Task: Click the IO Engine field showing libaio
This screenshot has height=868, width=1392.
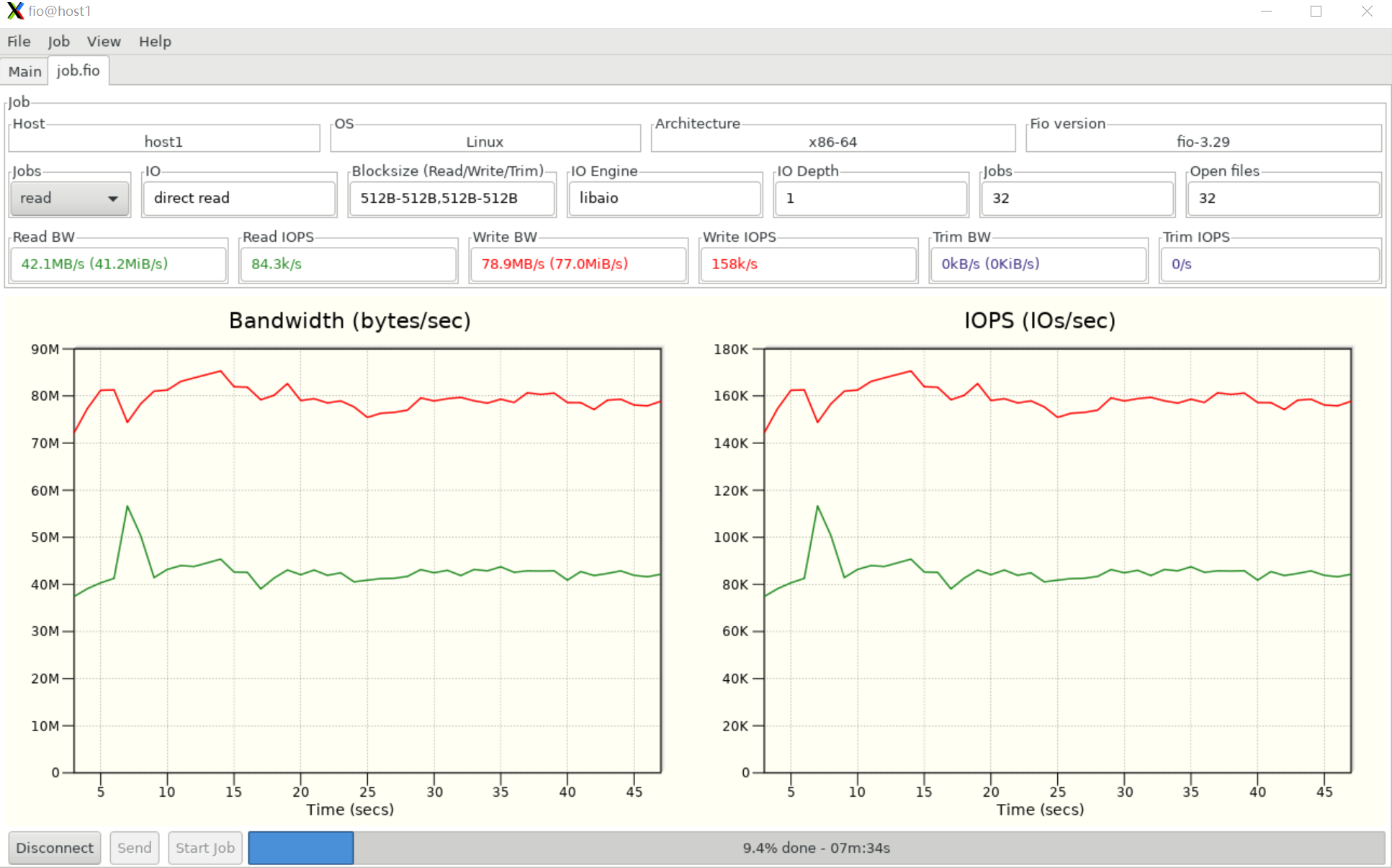Action: 664,198
